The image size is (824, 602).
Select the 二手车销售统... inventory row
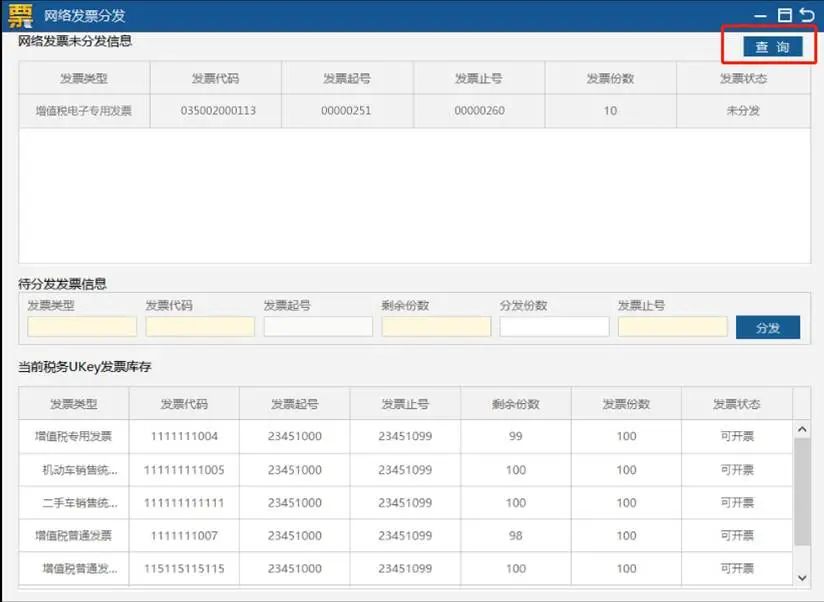point(405,503)
